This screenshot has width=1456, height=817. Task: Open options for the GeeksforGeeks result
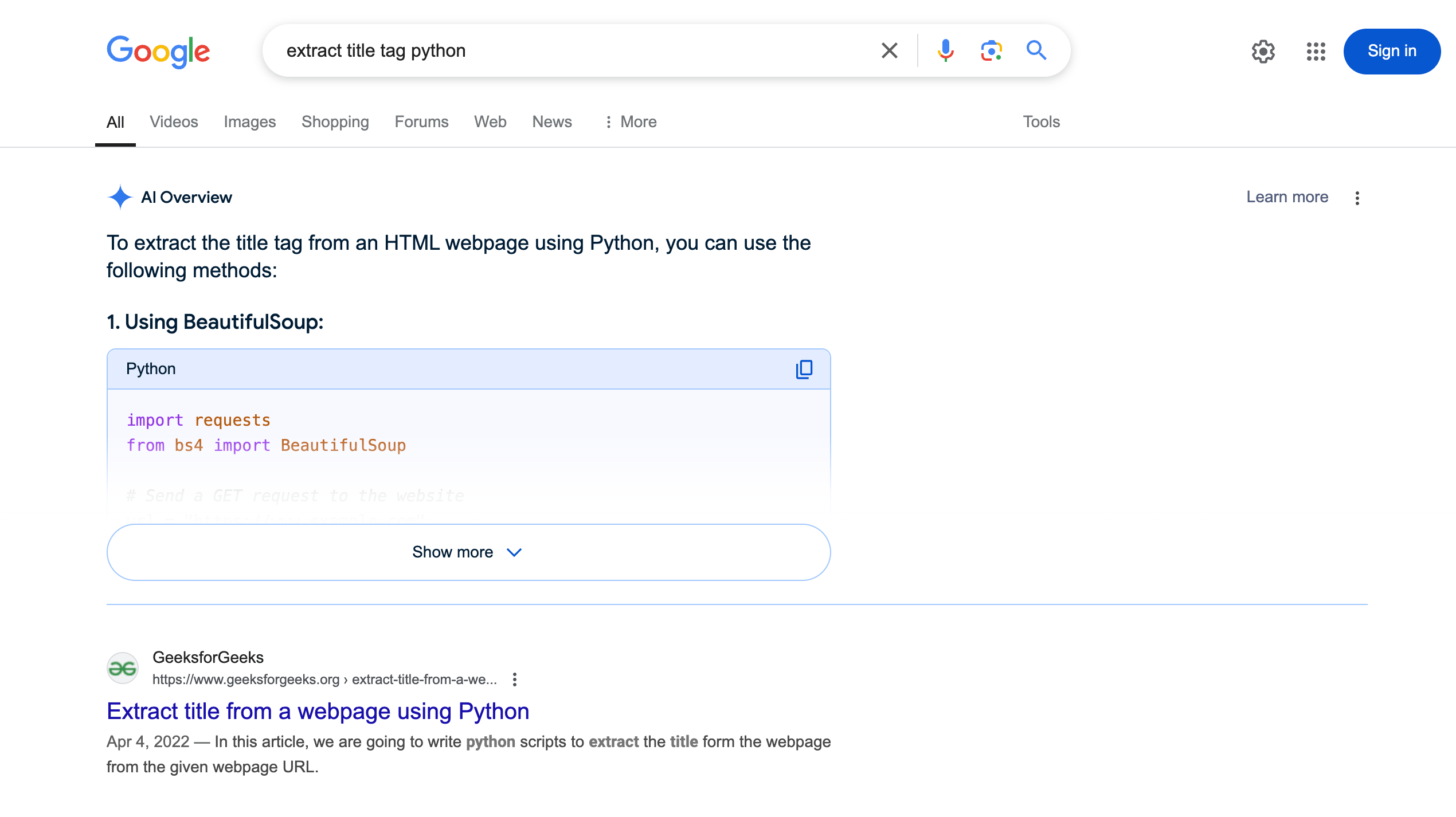pyautogui.click(x=515, y=679)
